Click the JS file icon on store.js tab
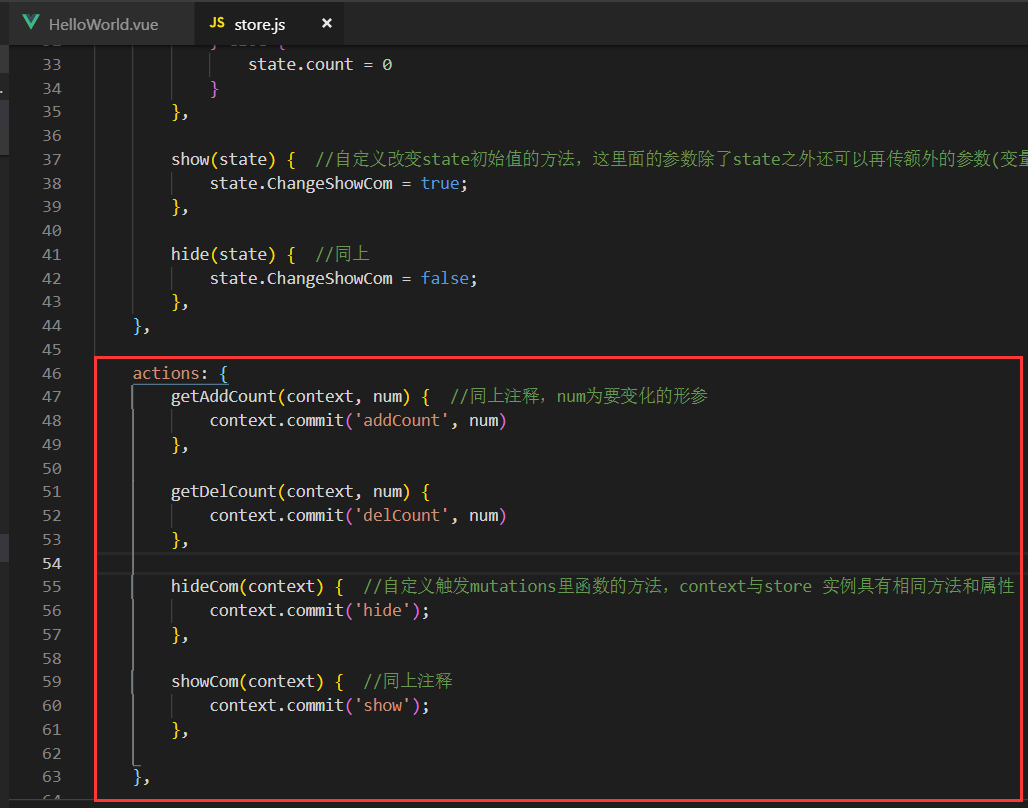Screen dimensions: 1028x808 pyautogui.click(x=217, y=23)
